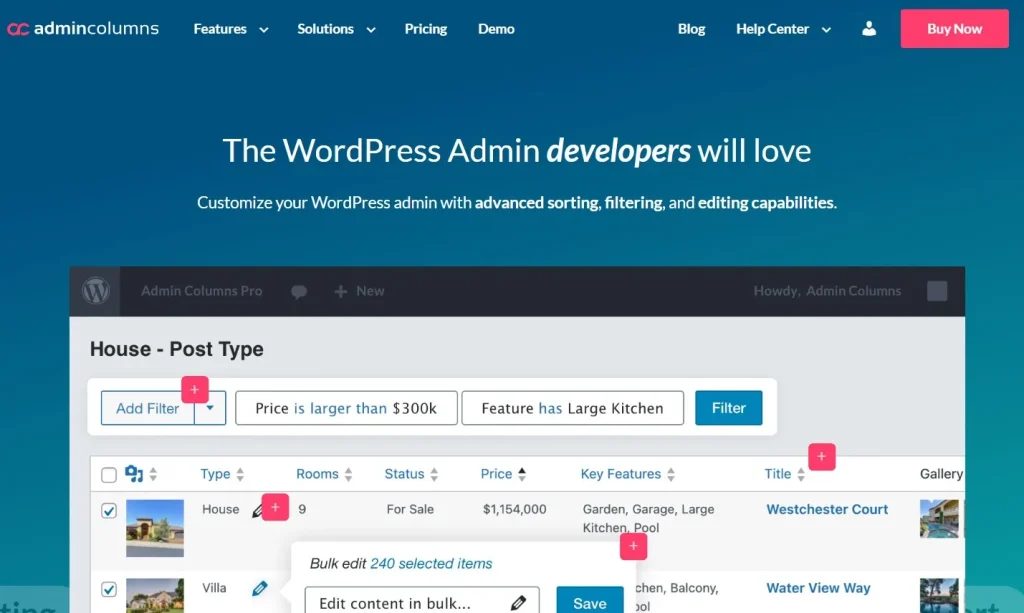
Task: Click the user account icon in header
Action: [x=868, y=29]
